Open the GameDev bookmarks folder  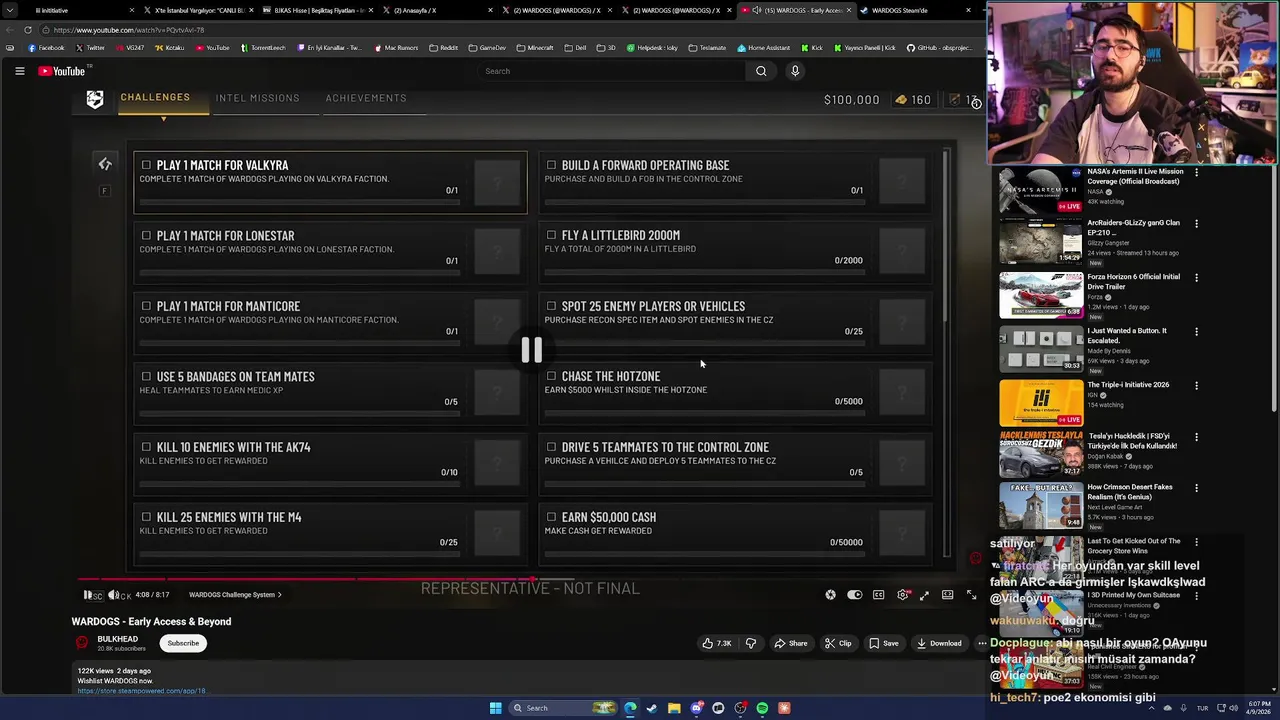tap(487, 48)
